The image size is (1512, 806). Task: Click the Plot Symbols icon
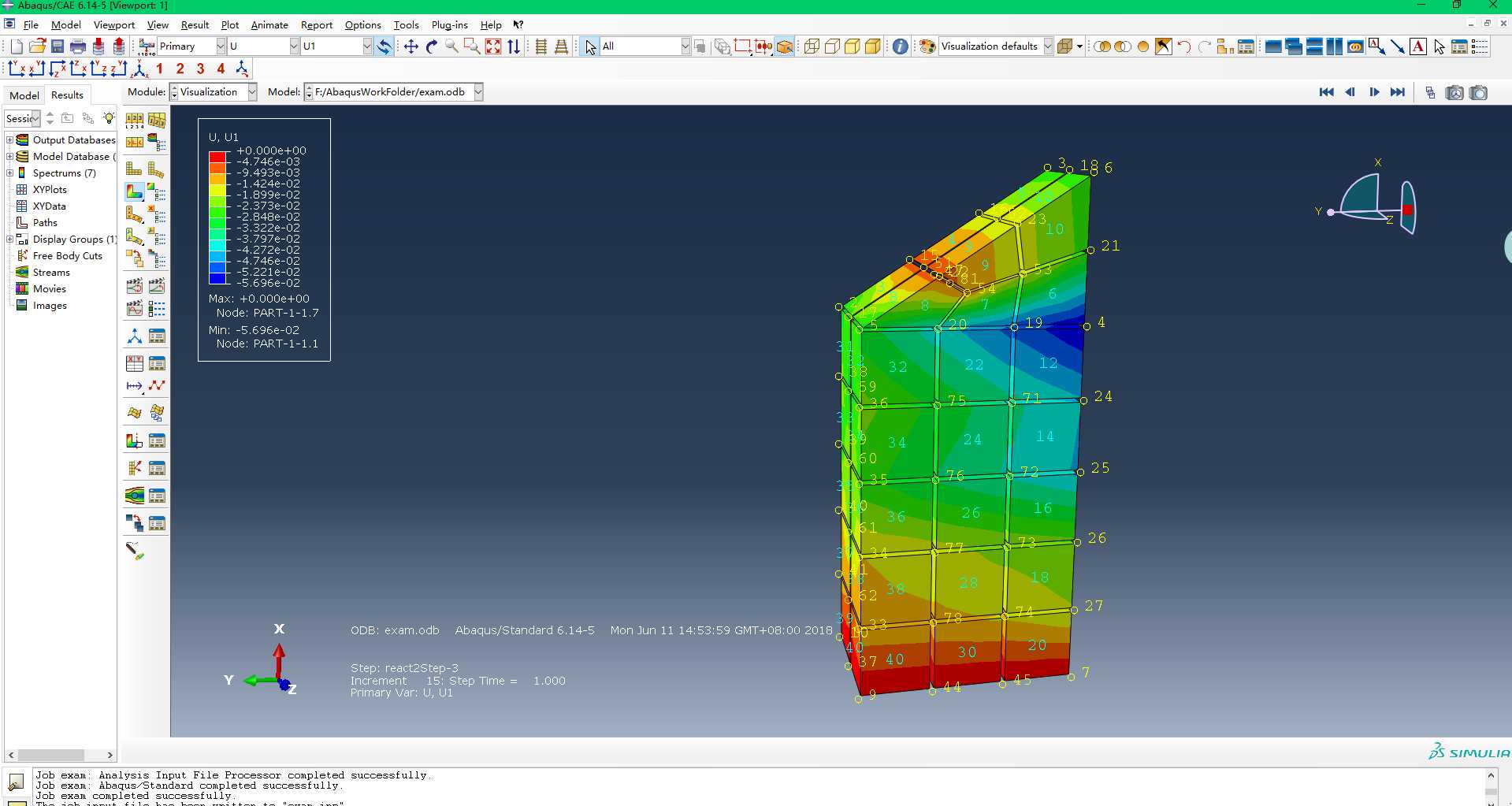135,214
